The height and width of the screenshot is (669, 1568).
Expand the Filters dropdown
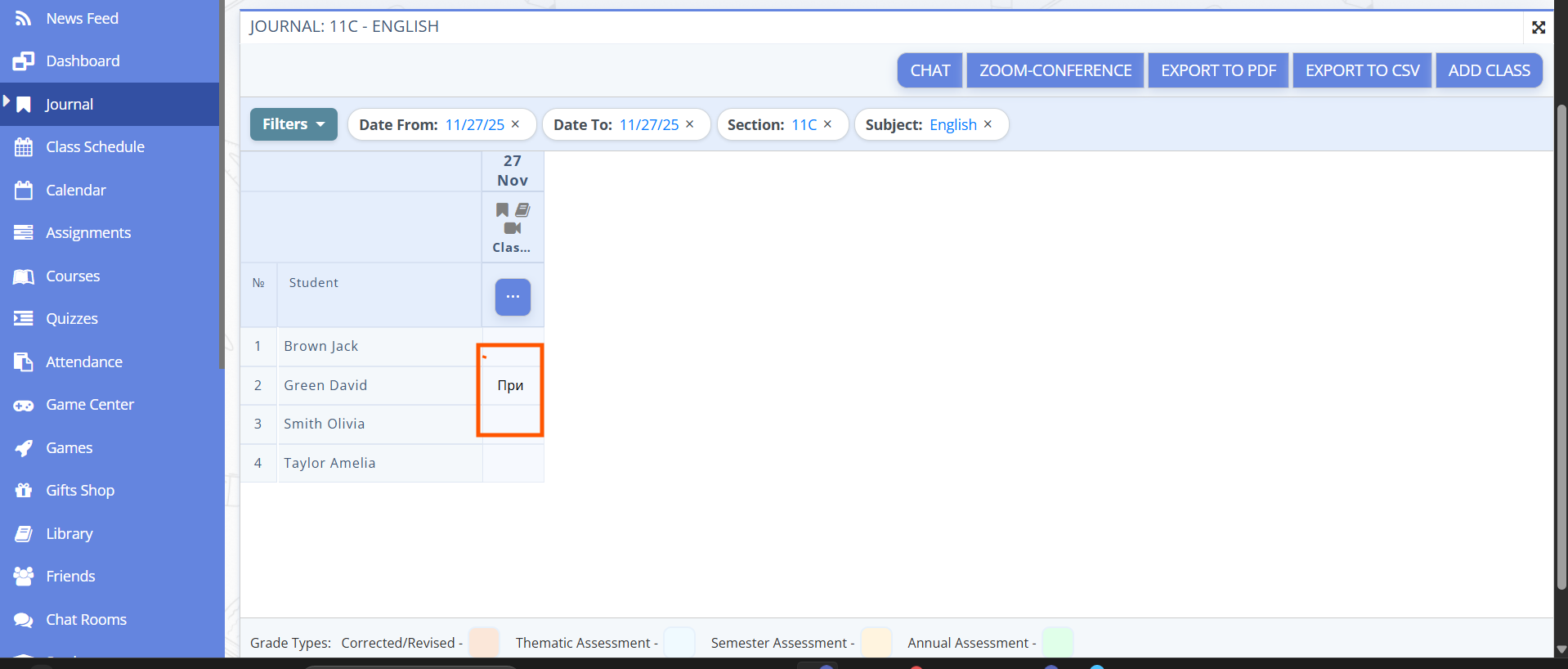pyautogui.click(x=293, y=124)
